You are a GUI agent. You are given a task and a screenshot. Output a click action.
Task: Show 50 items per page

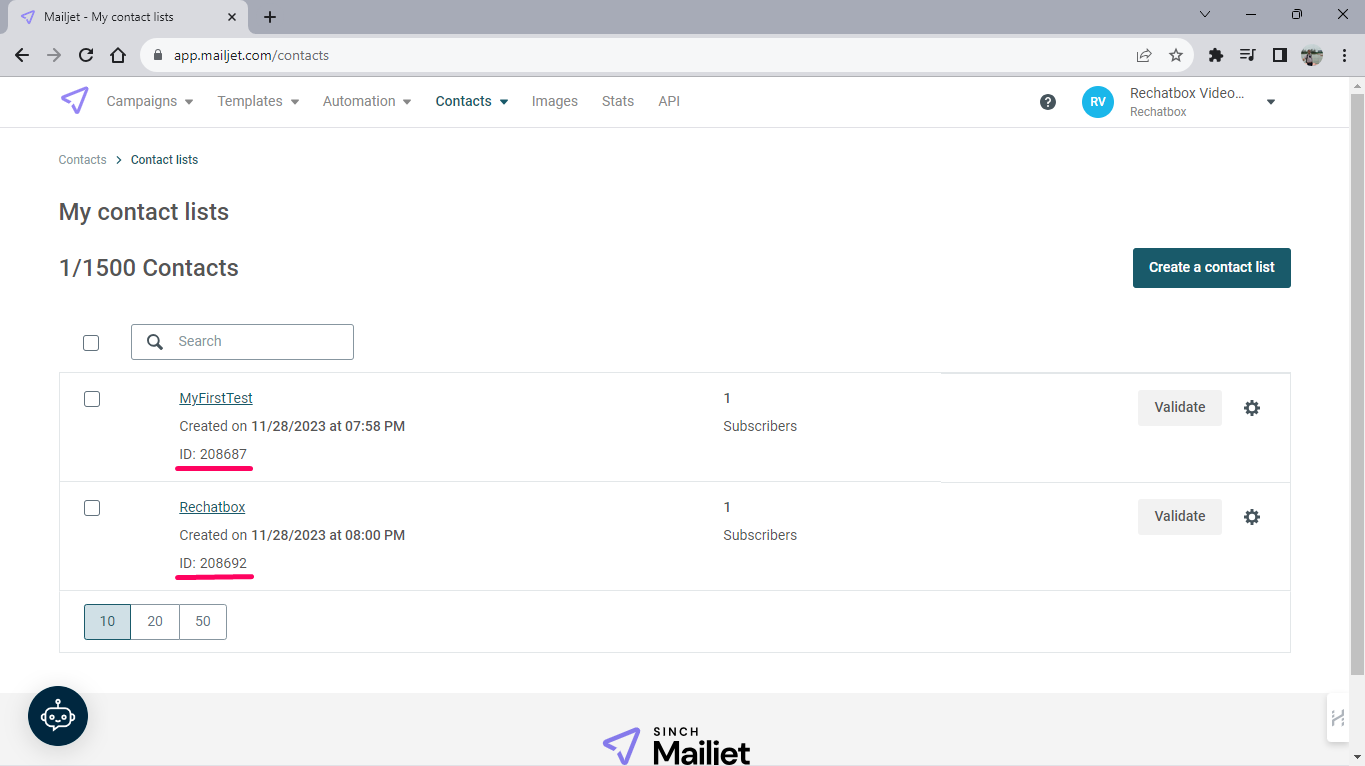203,621
